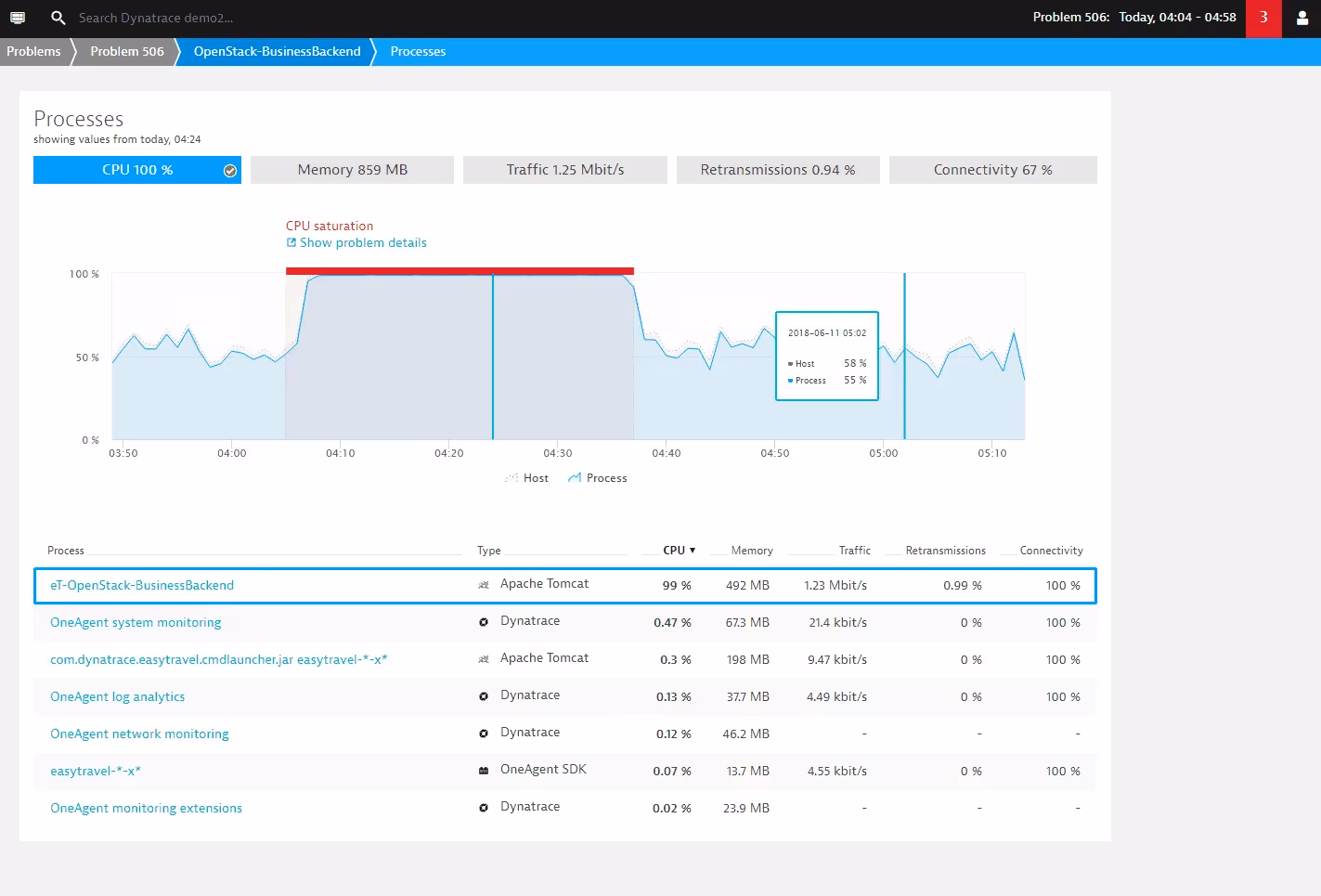Toggle Process series in chart legend
The image size is (1321, 896).
pyautogui.click(x=597, y=478)
